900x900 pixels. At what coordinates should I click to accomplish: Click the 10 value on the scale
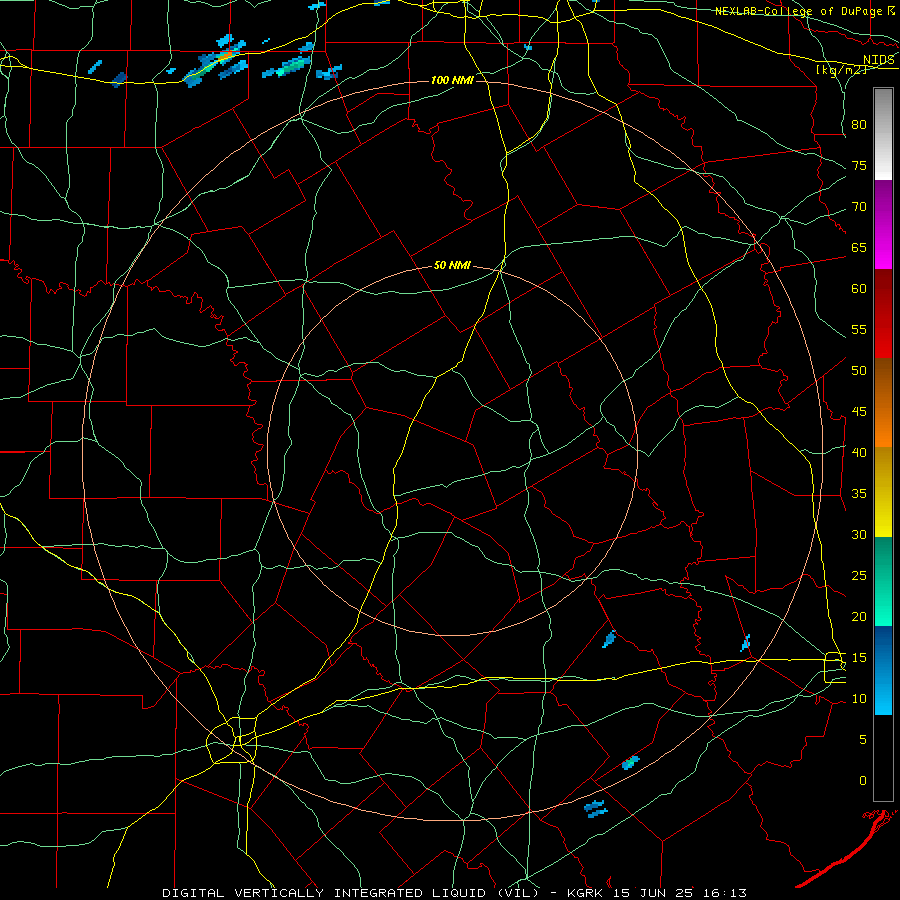(859, 699)
